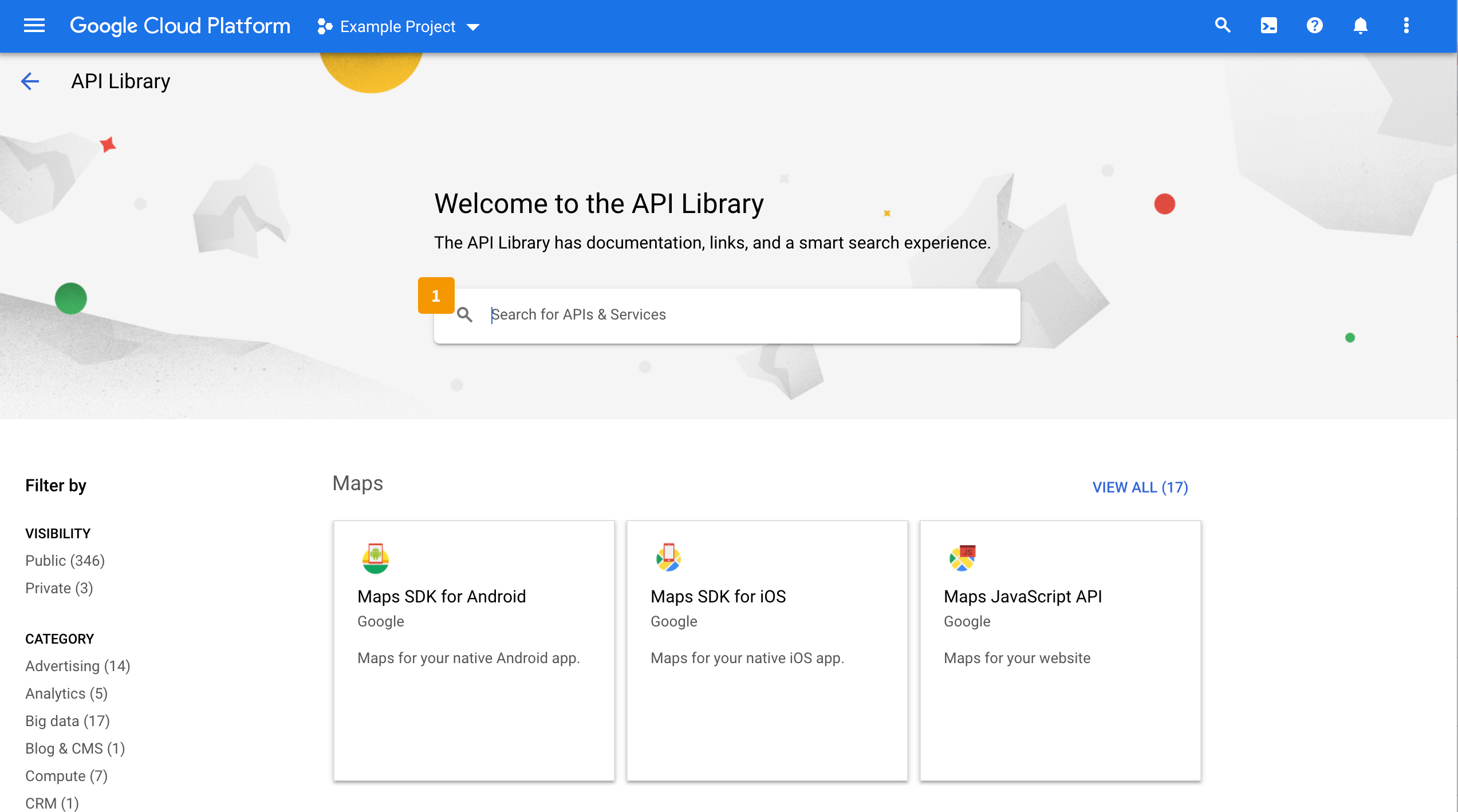Click the Maps section heading

pos(358,483)
